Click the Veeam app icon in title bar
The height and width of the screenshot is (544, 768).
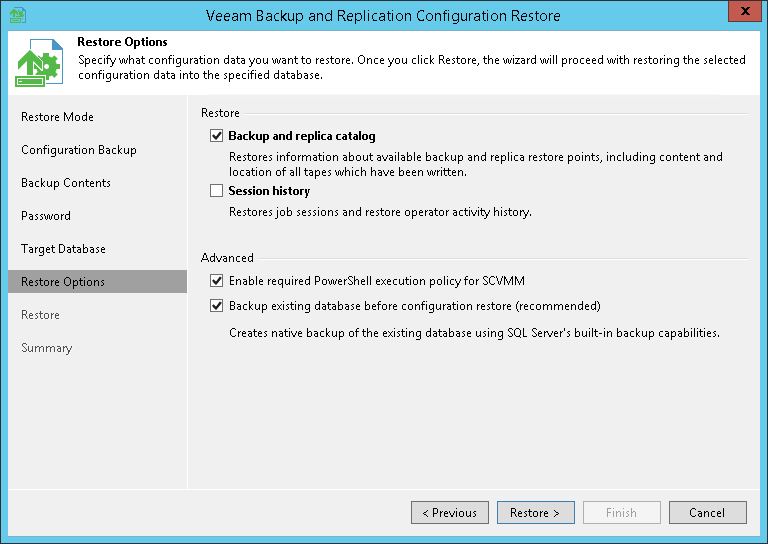(16, 15)
